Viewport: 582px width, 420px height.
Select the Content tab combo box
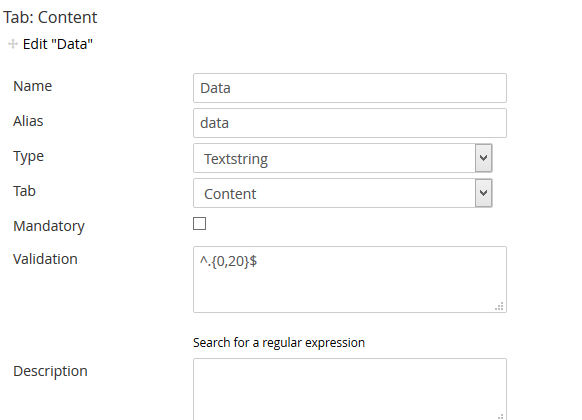343,193
